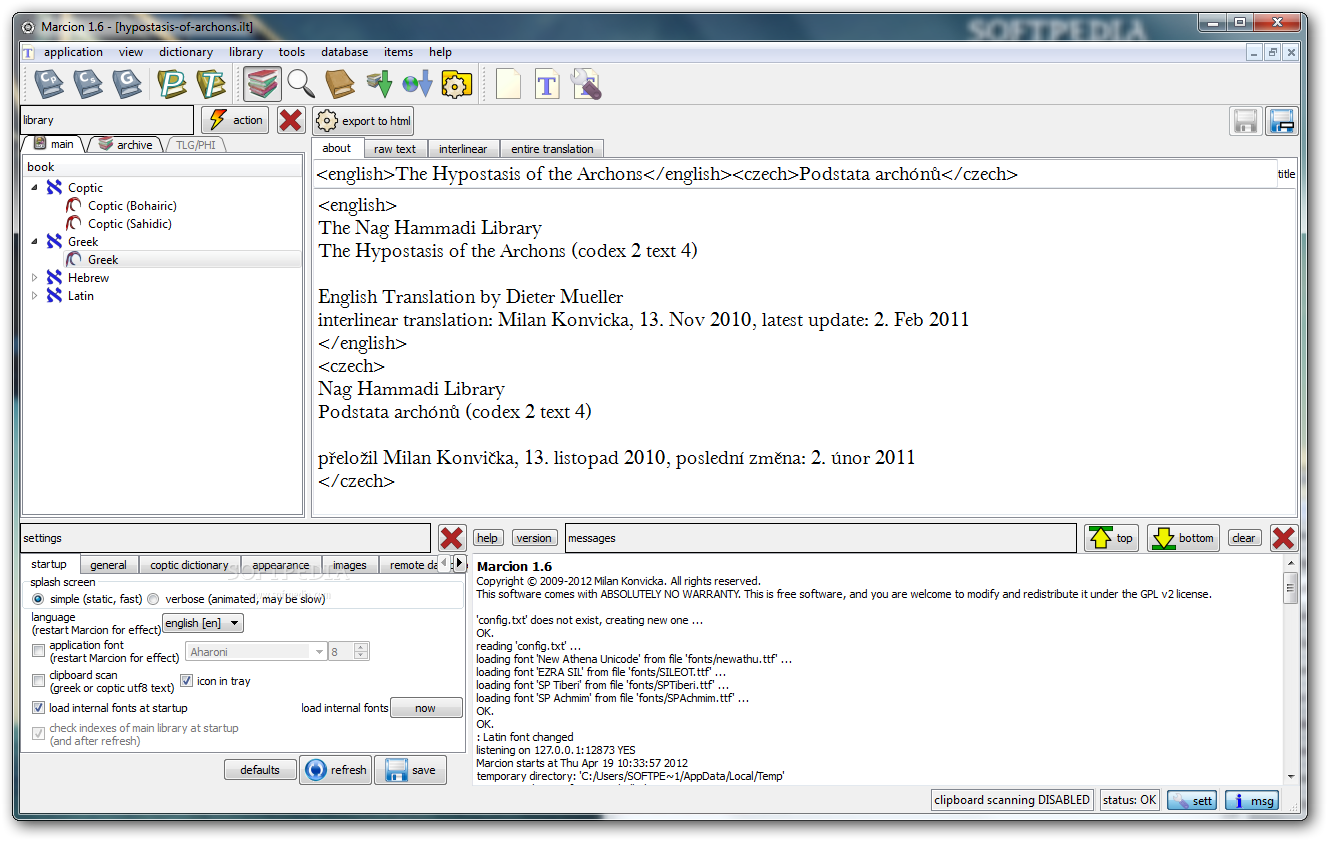Click the sett status bar button
1328x841 pixels.
1193,800
